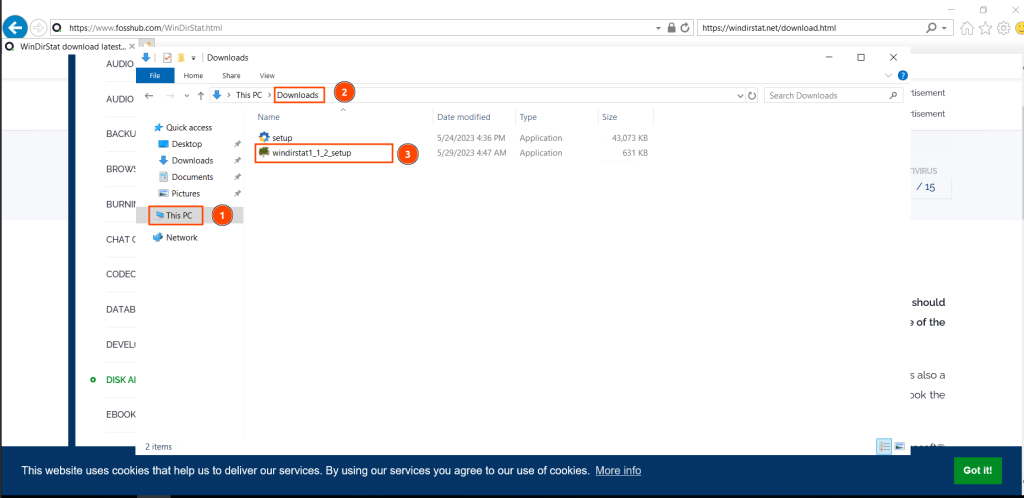This screenshot has height=498, width=1024.
Task: Open the File ribbon tab in Explorer
Action: 155,76
